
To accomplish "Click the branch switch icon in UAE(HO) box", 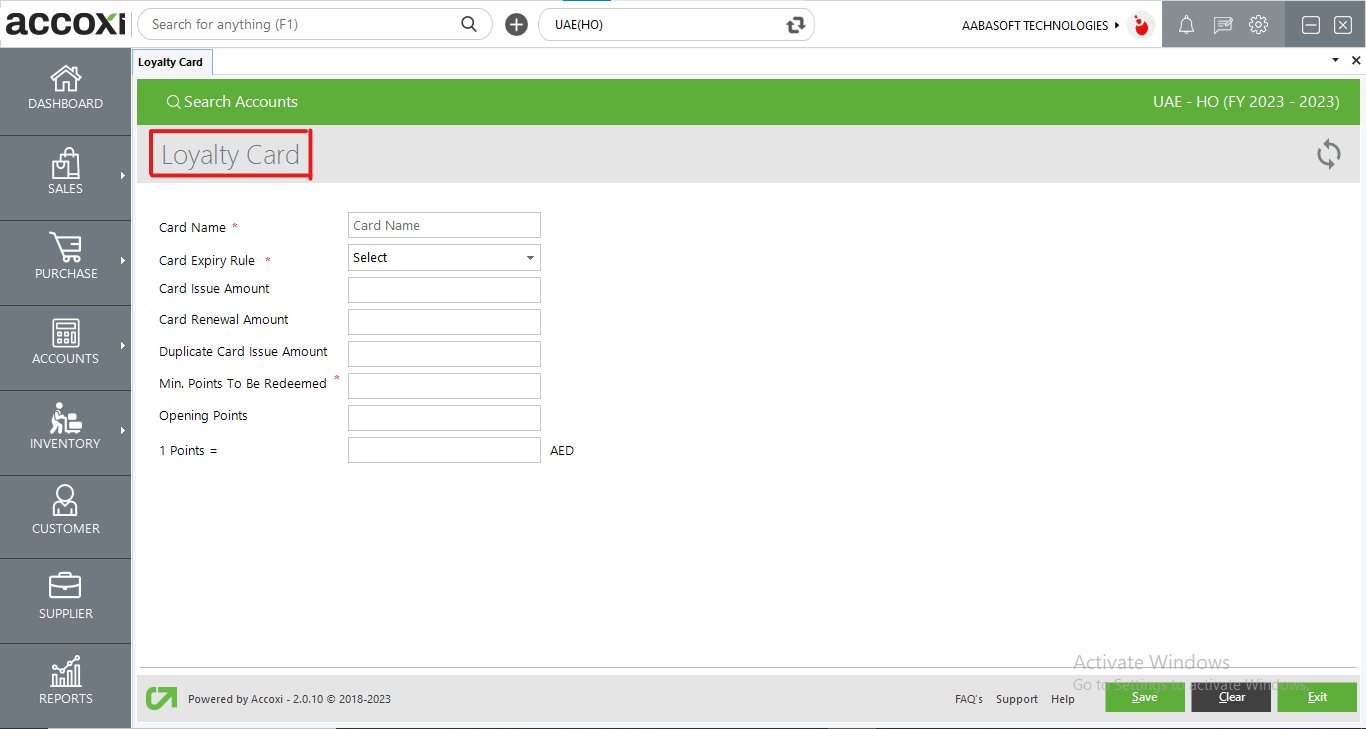I will coord(796,25).
